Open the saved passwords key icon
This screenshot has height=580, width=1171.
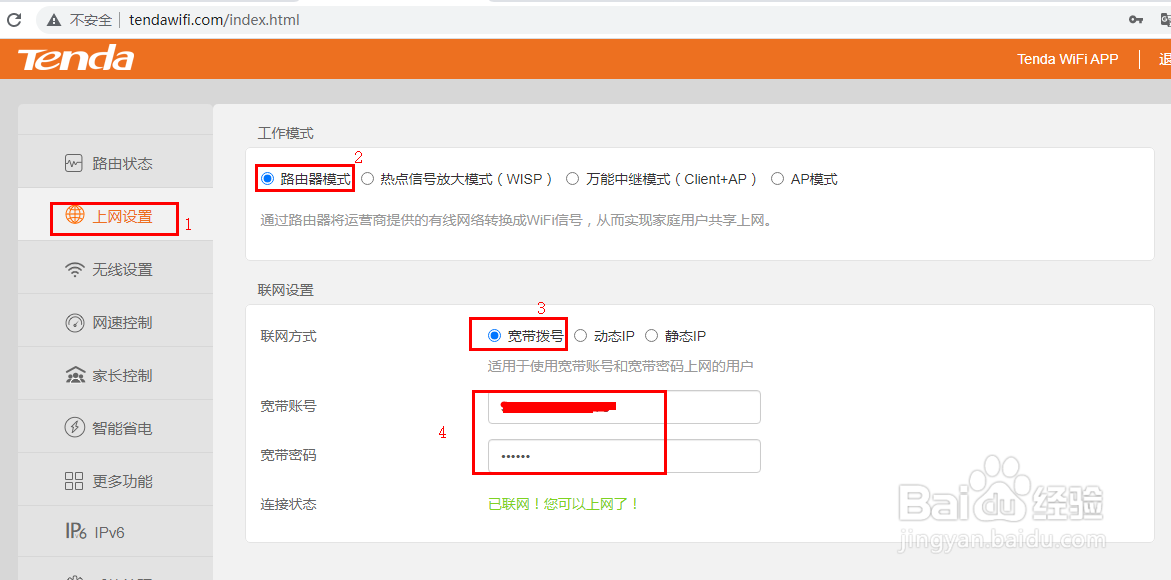[1135, 18]
